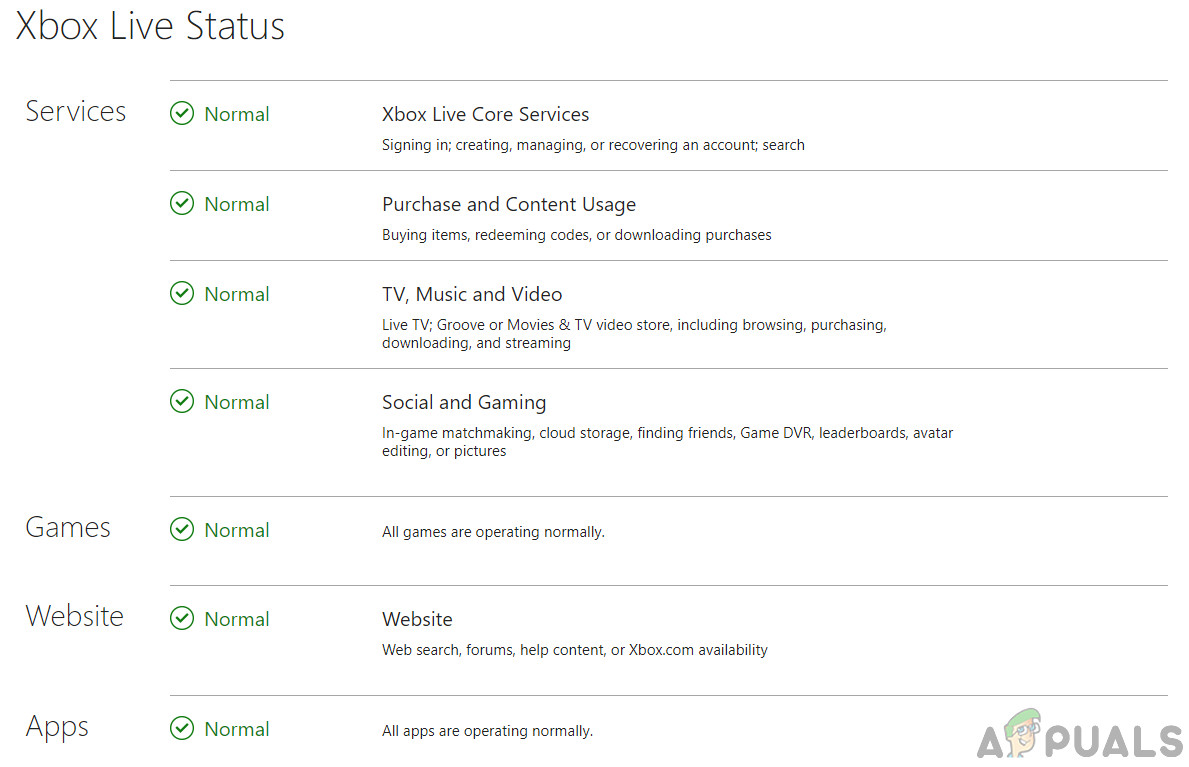1189x767 pixels.
Task: Click the Xbox Live Status page title
Action: coord(150,26)
